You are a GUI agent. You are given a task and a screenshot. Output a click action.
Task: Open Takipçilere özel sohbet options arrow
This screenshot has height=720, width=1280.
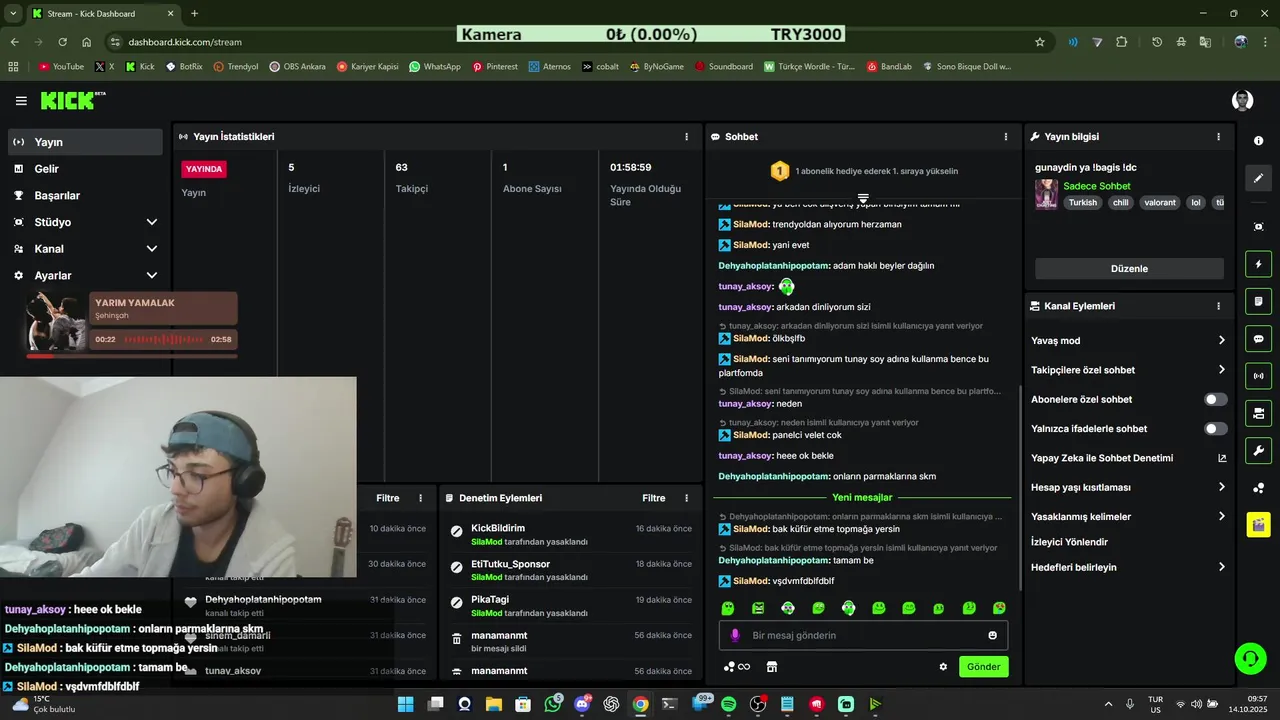pyautogui.click(x=1221, y=370)
